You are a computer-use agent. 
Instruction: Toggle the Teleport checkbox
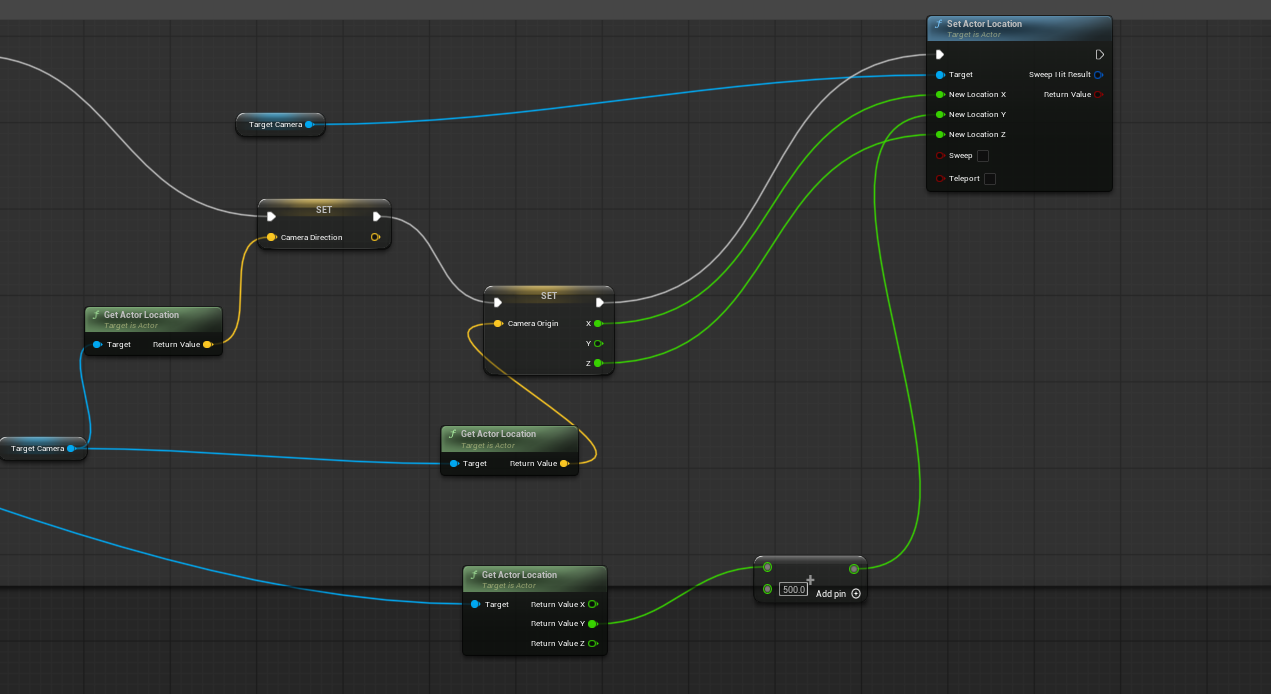pyautogui.click(x=989, y=179)
